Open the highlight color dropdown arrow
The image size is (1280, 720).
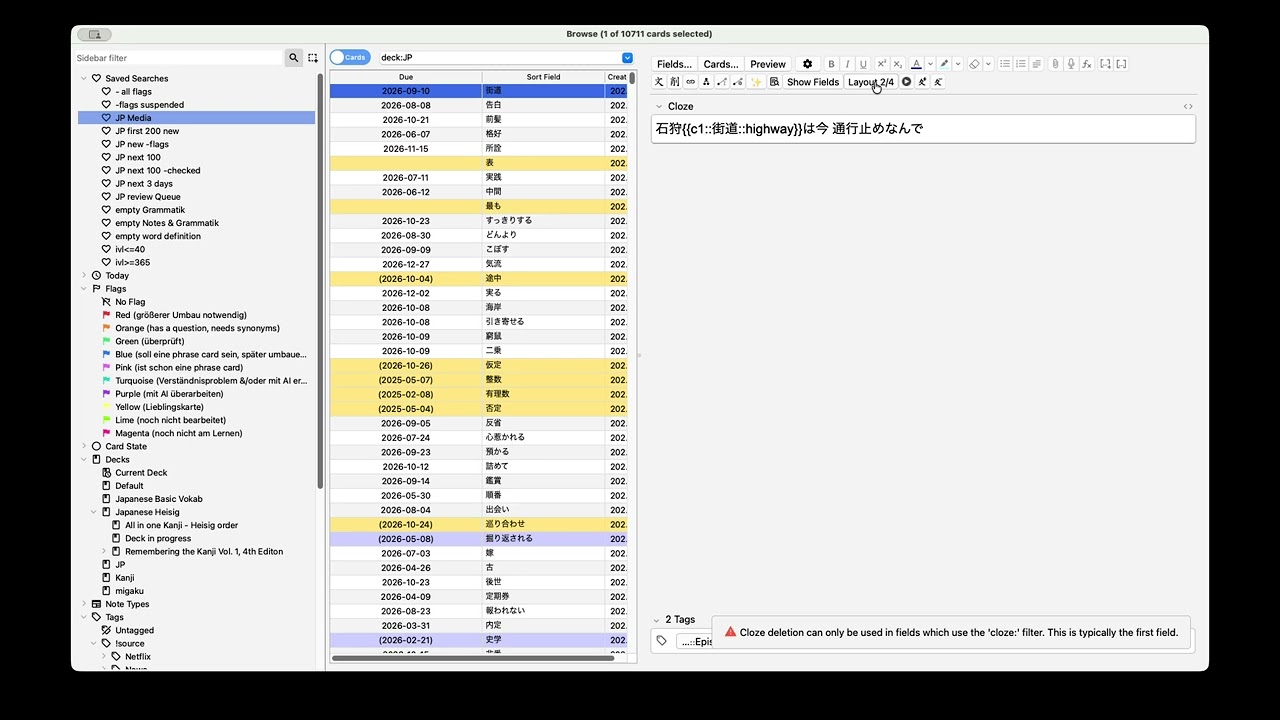coord(958,64)
